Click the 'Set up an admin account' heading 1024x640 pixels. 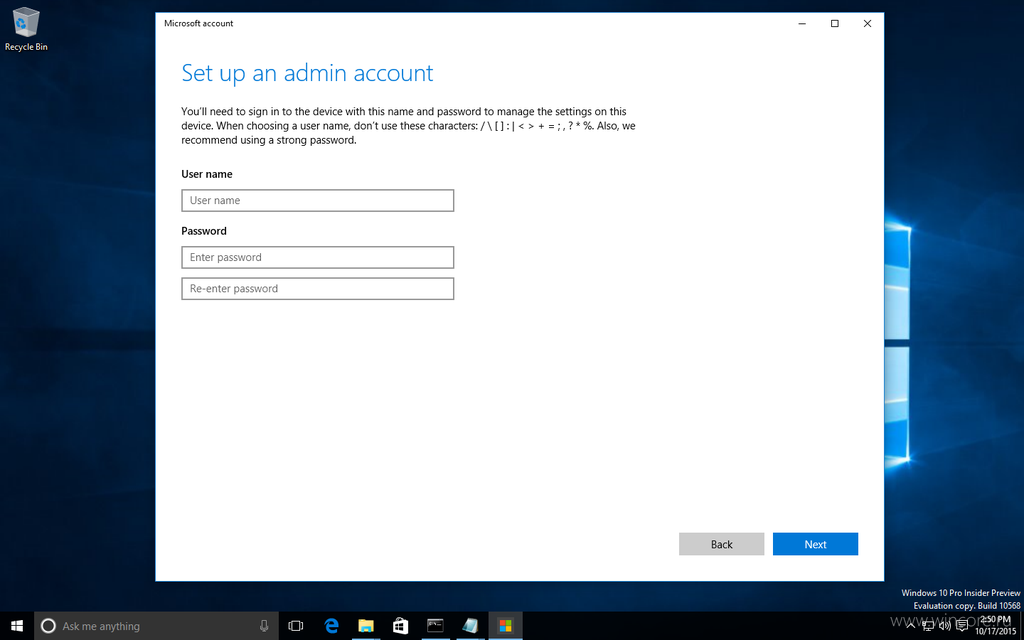308,73
